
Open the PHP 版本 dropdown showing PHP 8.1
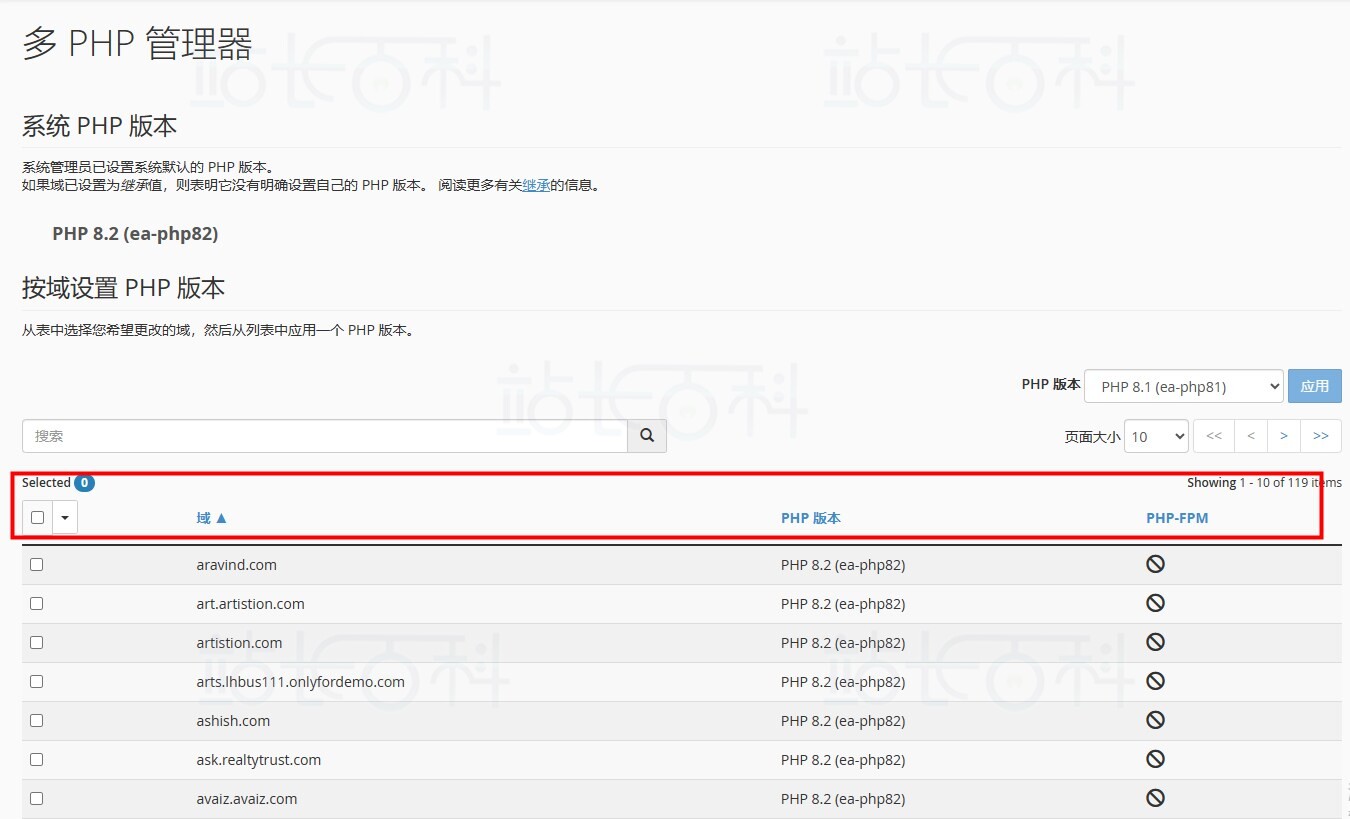tap(1184, 386)
